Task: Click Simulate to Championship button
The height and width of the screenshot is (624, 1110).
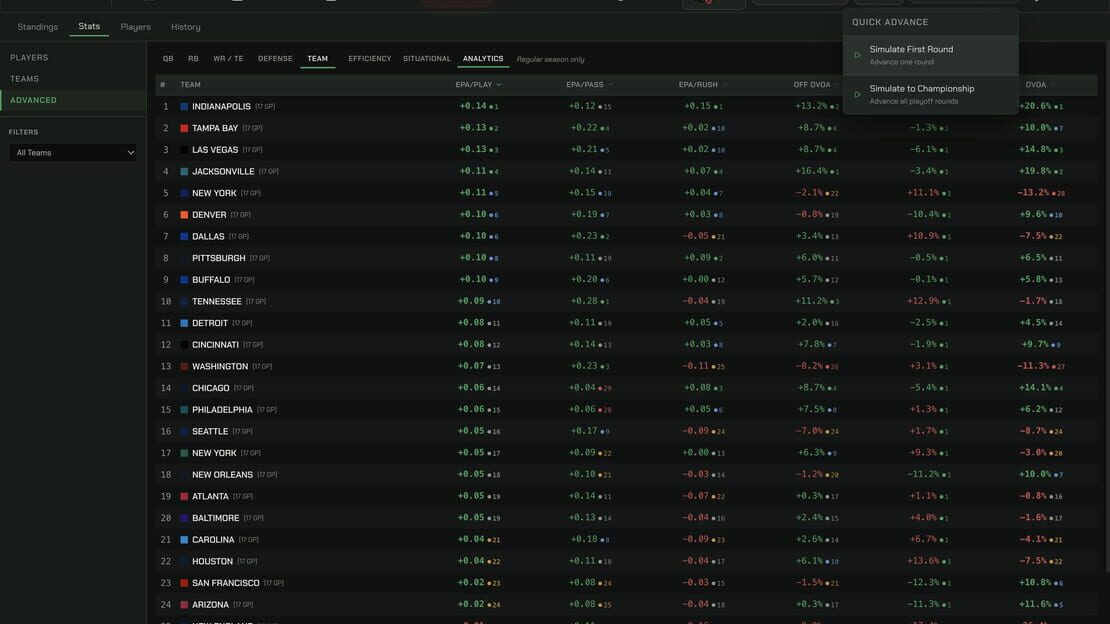Action: (x=930, y=94)
